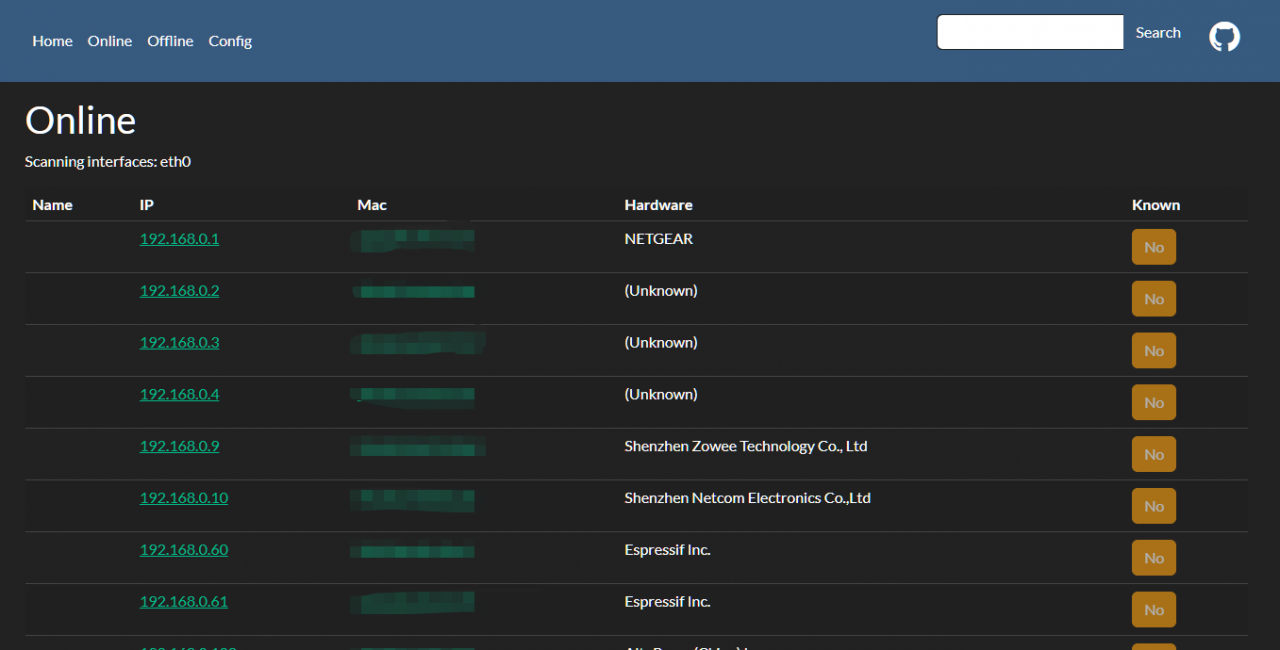Mark Shenzhen Netcom device as known
The height and width of the screenshot is (650, 1280).
pyautogui.click(x=1154, y=507)
